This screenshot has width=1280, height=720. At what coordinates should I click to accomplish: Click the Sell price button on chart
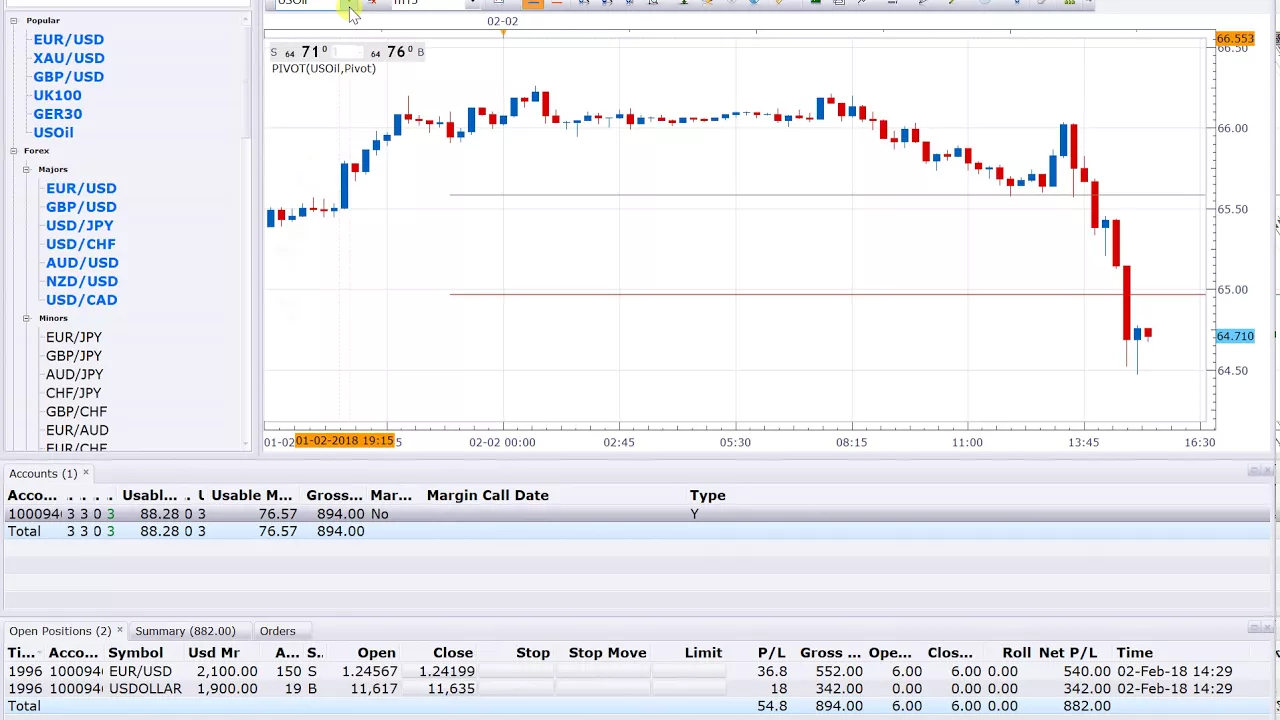click(x=300, y=52)
